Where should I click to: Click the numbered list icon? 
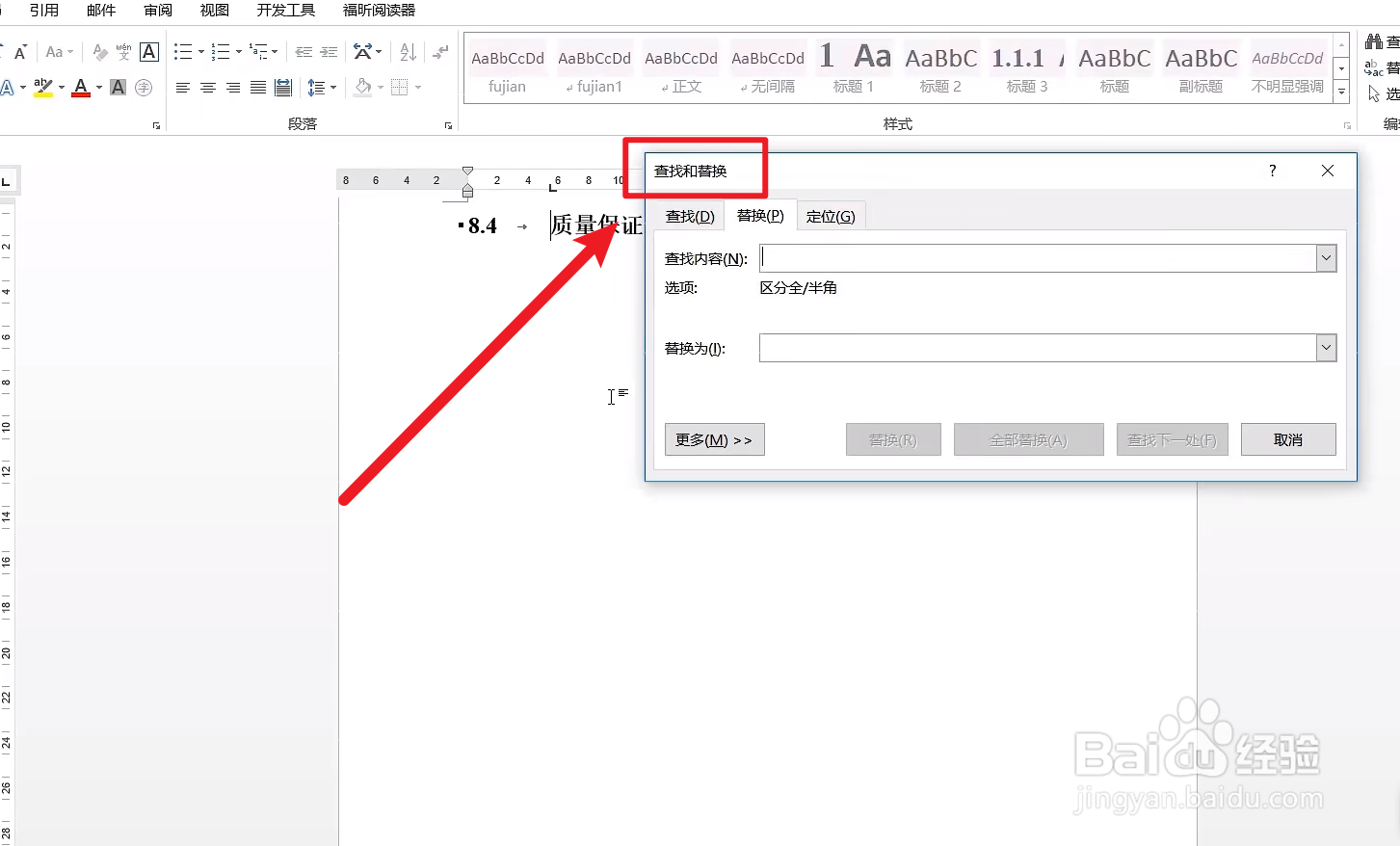point(221,52)
